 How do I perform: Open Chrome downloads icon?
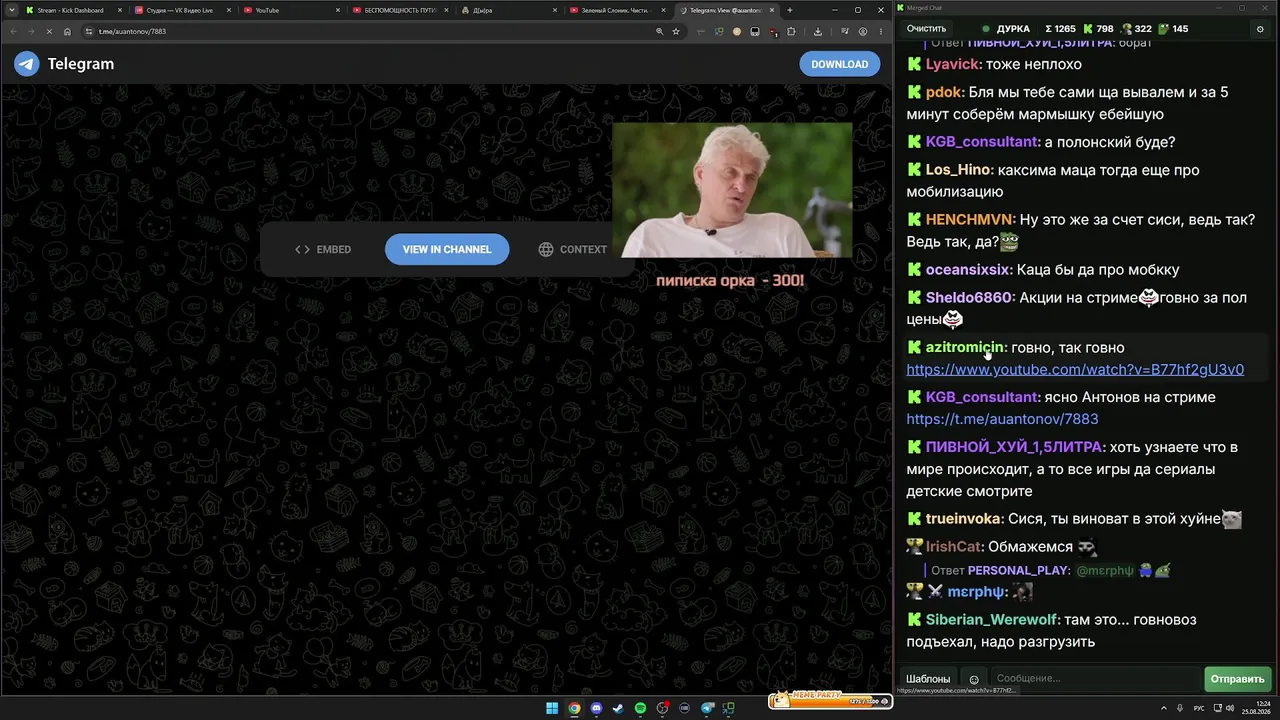tap(817, 31)
